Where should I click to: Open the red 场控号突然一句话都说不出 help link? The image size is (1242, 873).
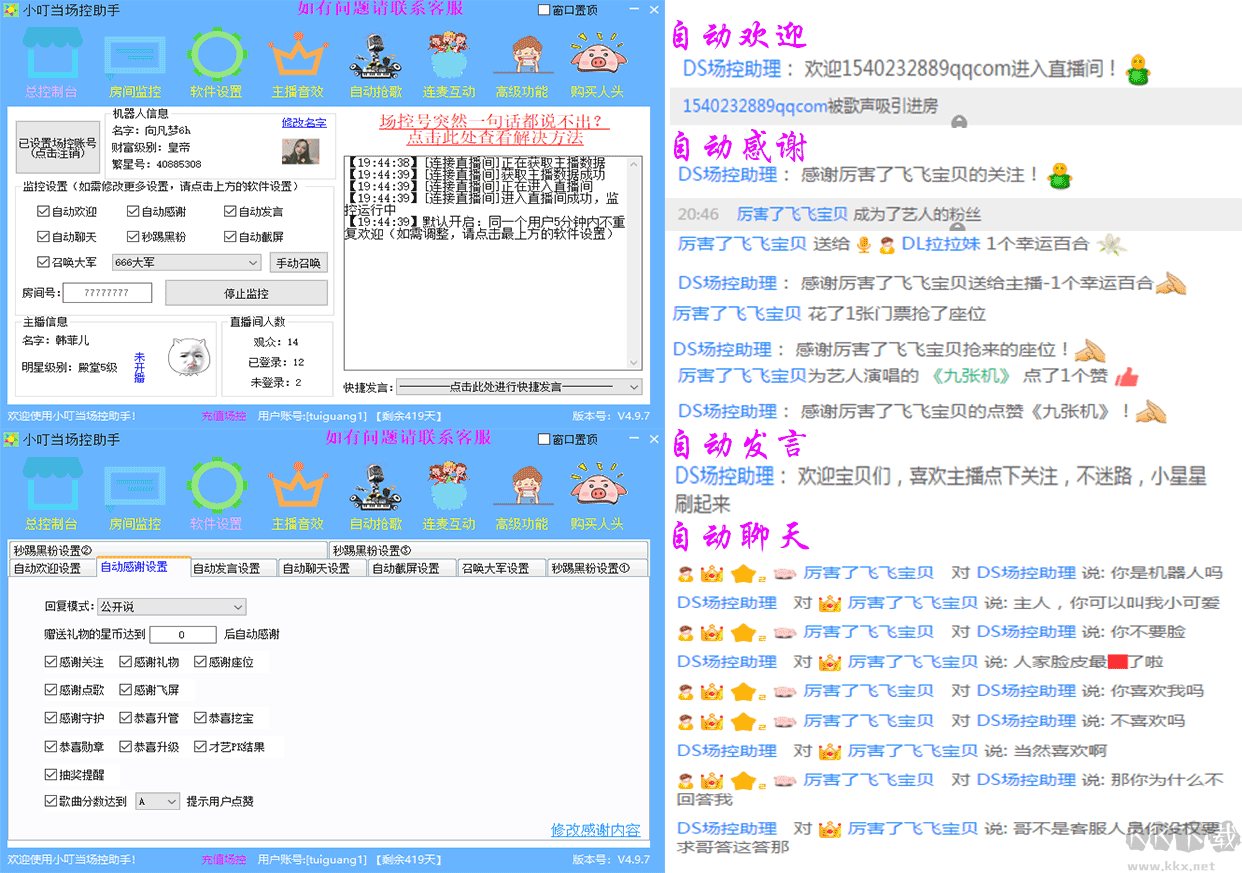pos(494,130)
